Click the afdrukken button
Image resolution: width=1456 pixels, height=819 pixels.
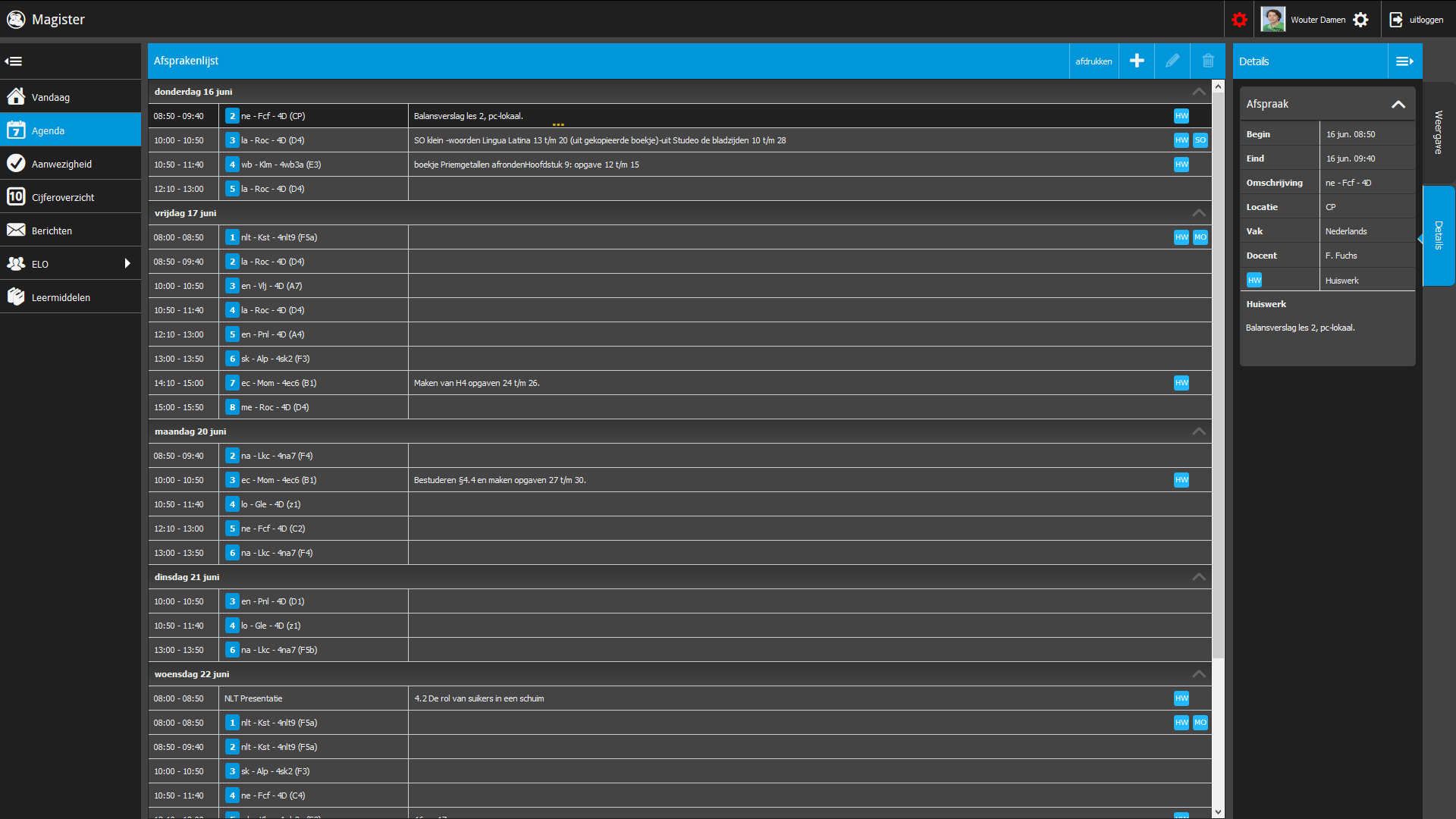point(1094,61)
